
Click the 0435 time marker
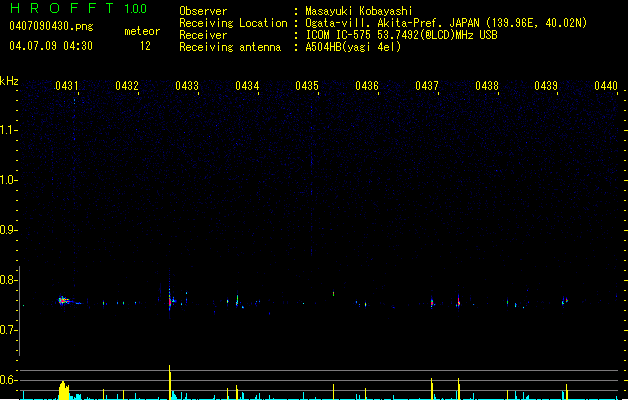pos(307,86)
